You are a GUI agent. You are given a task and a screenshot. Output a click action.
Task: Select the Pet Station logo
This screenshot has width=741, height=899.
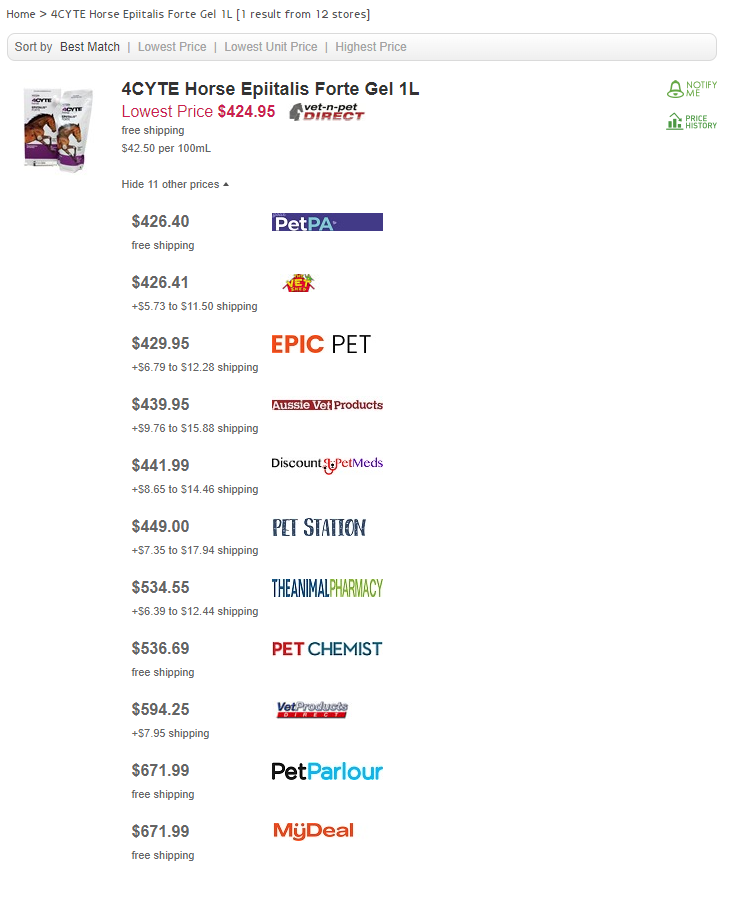pyautogui.click(x=319, y=527)
